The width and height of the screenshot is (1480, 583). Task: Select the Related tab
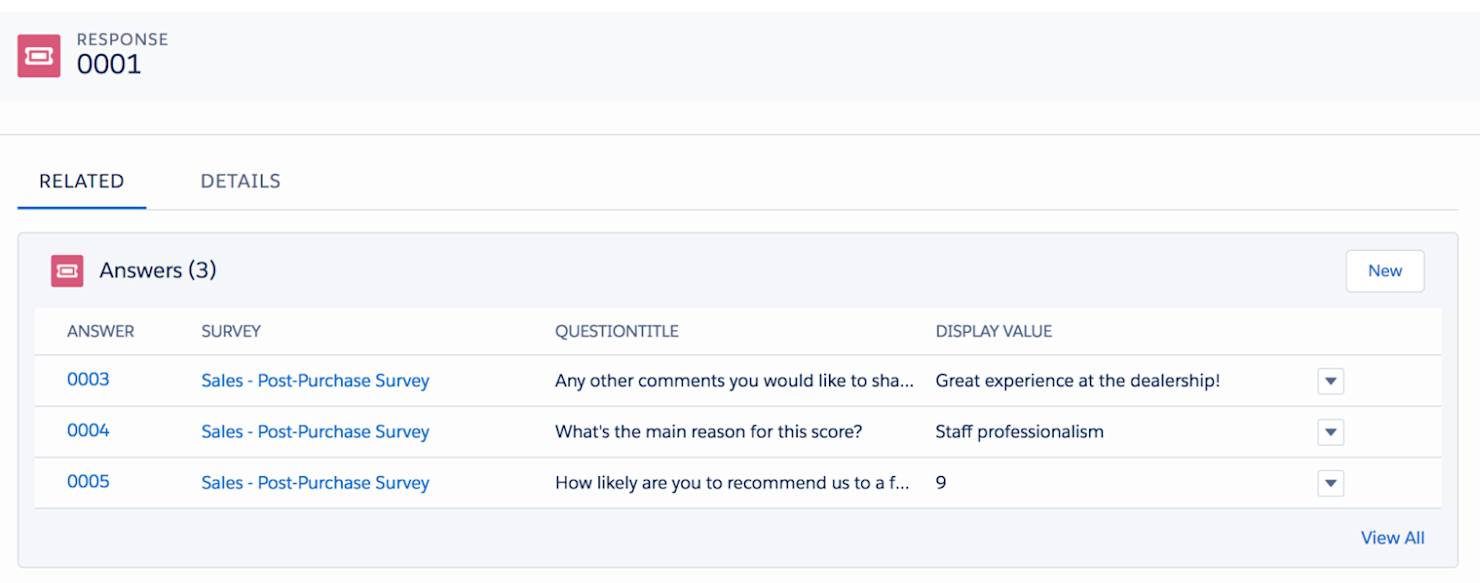point(82,181)
